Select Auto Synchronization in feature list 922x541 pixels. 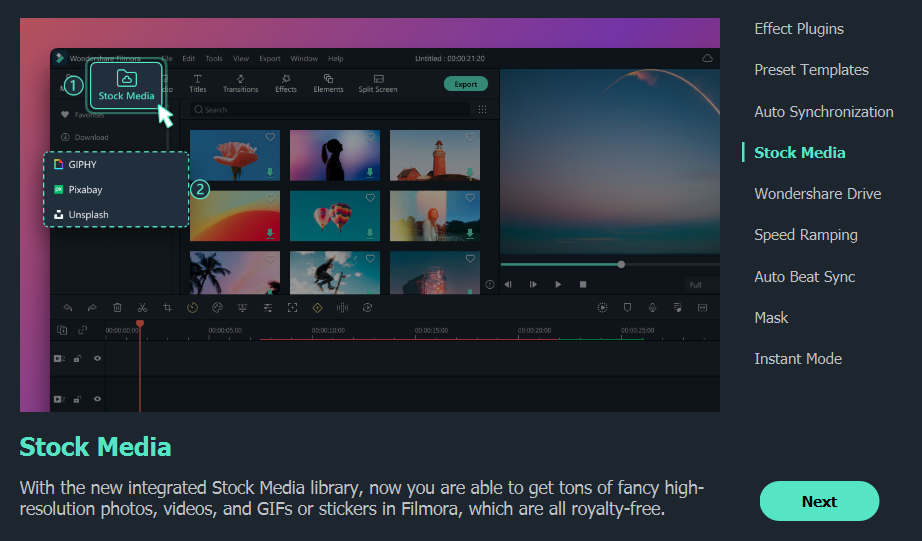(823, 112)
